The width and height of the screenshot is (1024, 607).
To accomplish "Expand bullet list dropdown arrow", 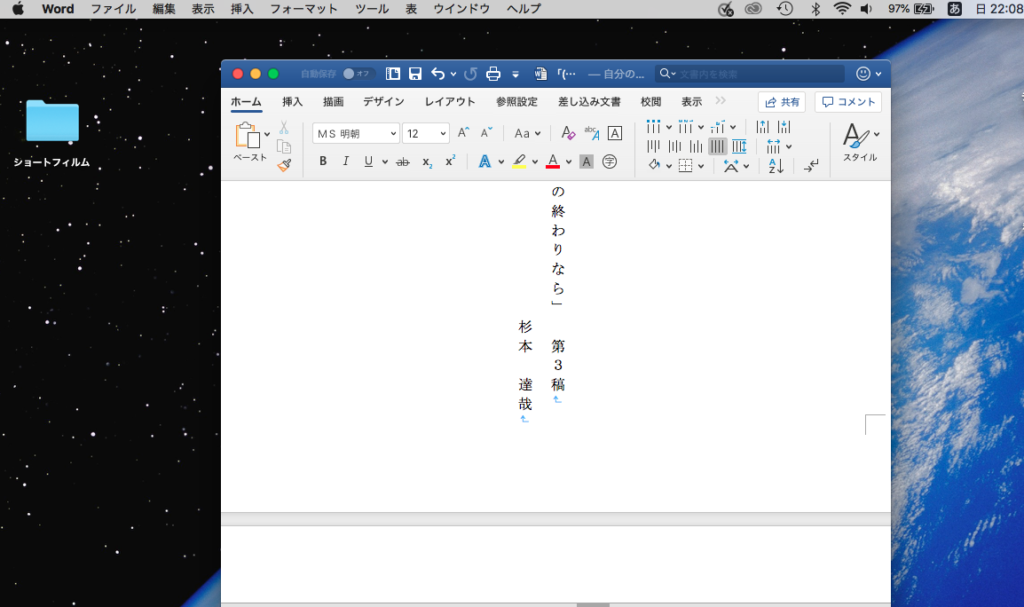I will pos(669,127).
